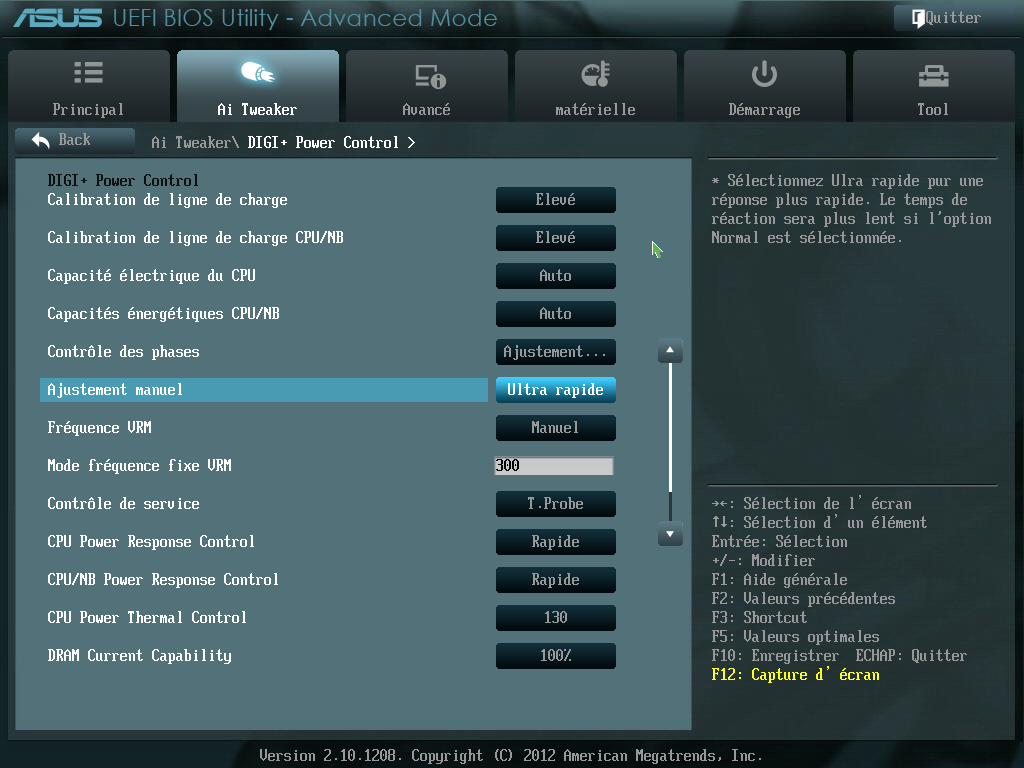Select the Fréquence VRM label
1024x768 pixels.
pyautogui.click(x=99, y=428)
